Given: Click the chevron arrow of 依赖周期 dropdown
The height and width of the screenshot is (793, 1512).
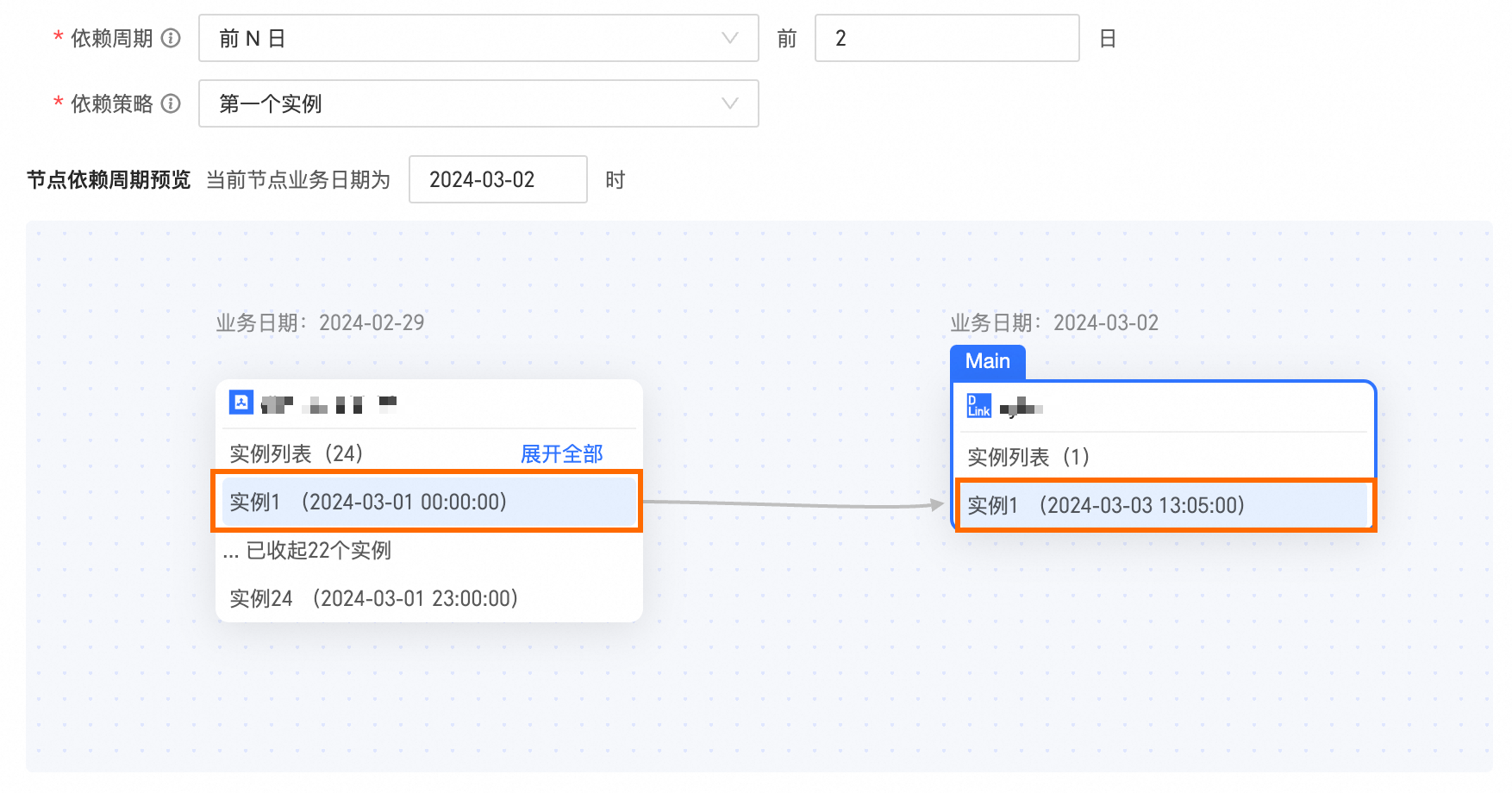Looking at the screenshot, I should [x=730, y=38].
